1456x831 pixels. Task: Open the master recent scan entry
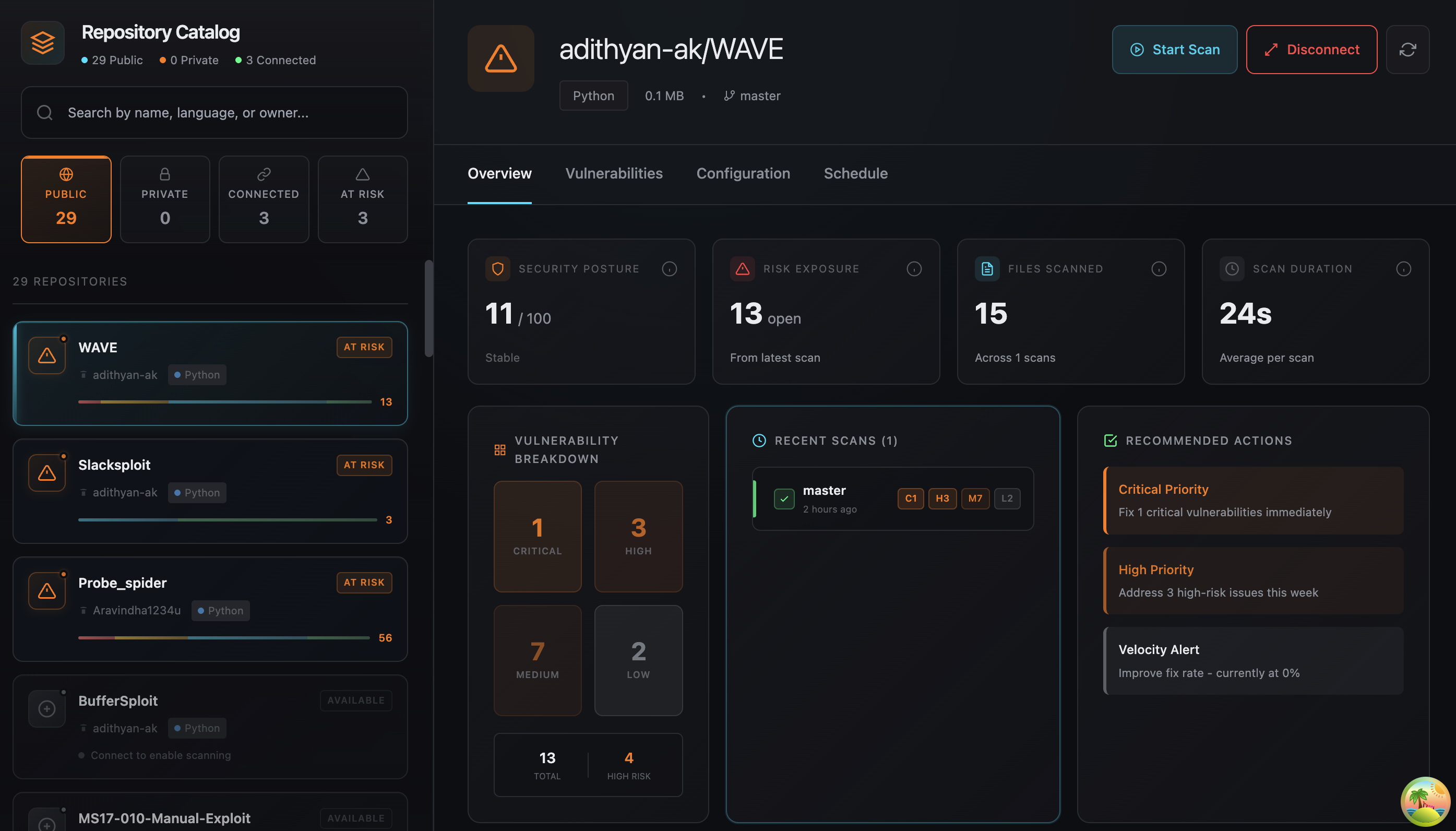(x=893, y=499)
